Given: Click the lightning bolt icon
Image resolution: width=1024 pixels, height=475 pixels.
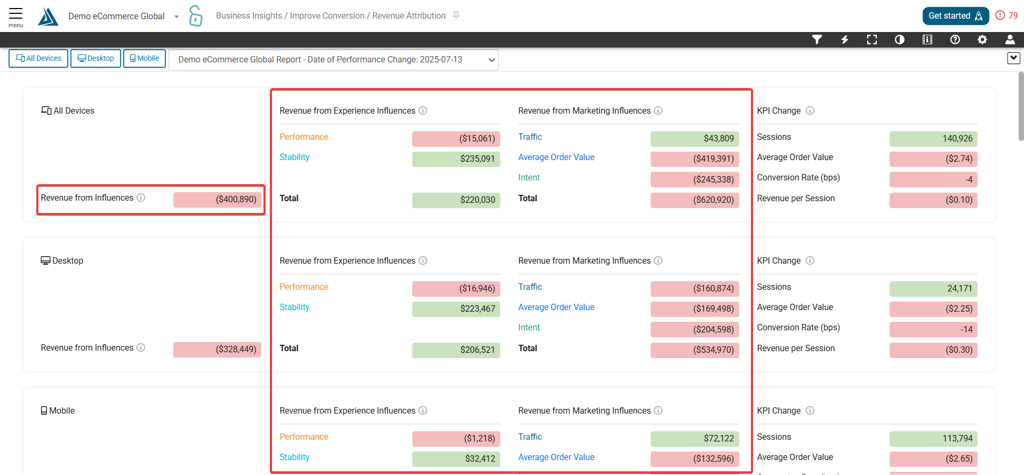Looking at the screenshot, I should coord(844,40).
